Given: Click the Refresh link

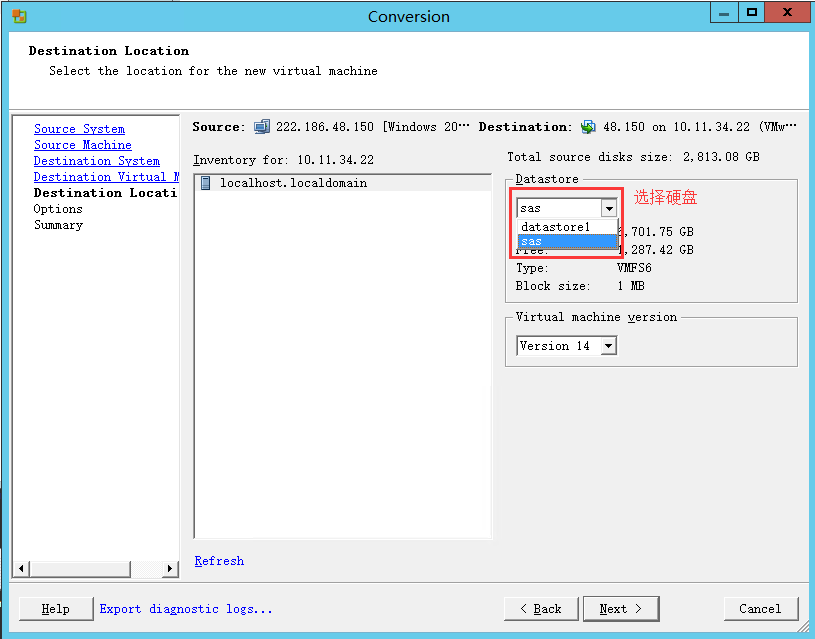Looking at the screenshot, I should pos(219,561).
